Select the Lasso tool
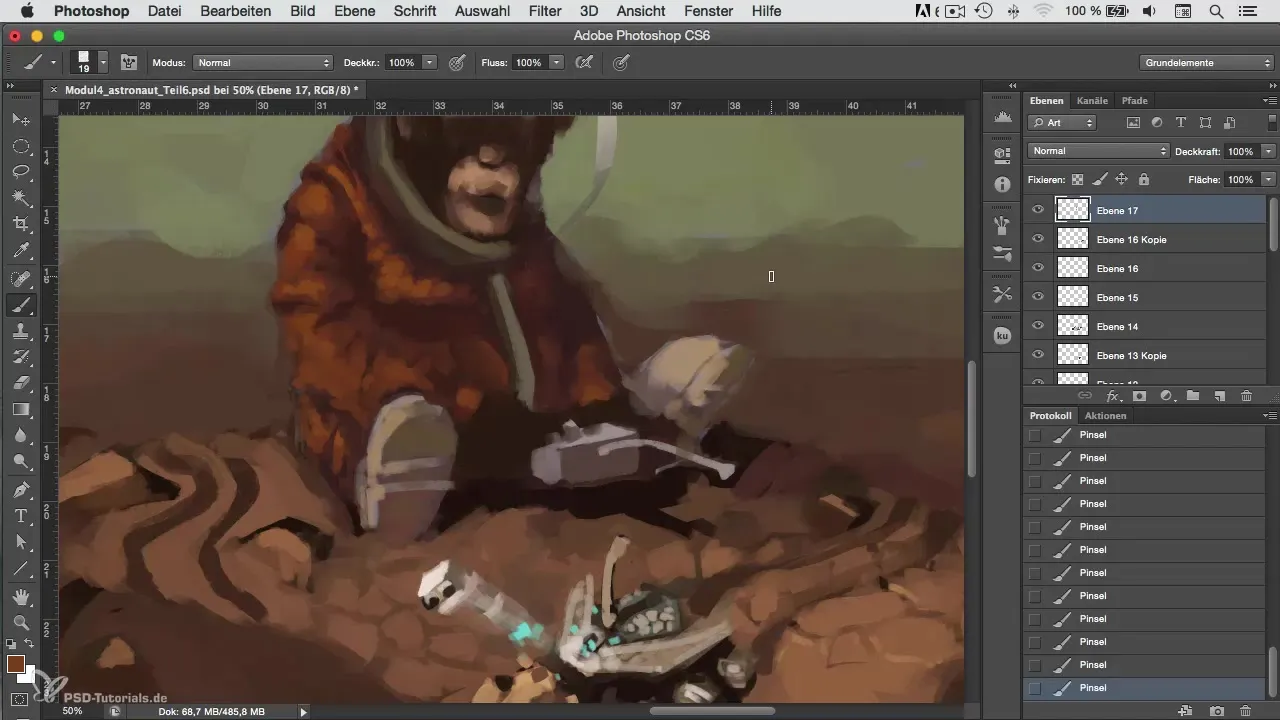Image resolution: width=1280 pixels, height=720 pixels. [21, 172]
